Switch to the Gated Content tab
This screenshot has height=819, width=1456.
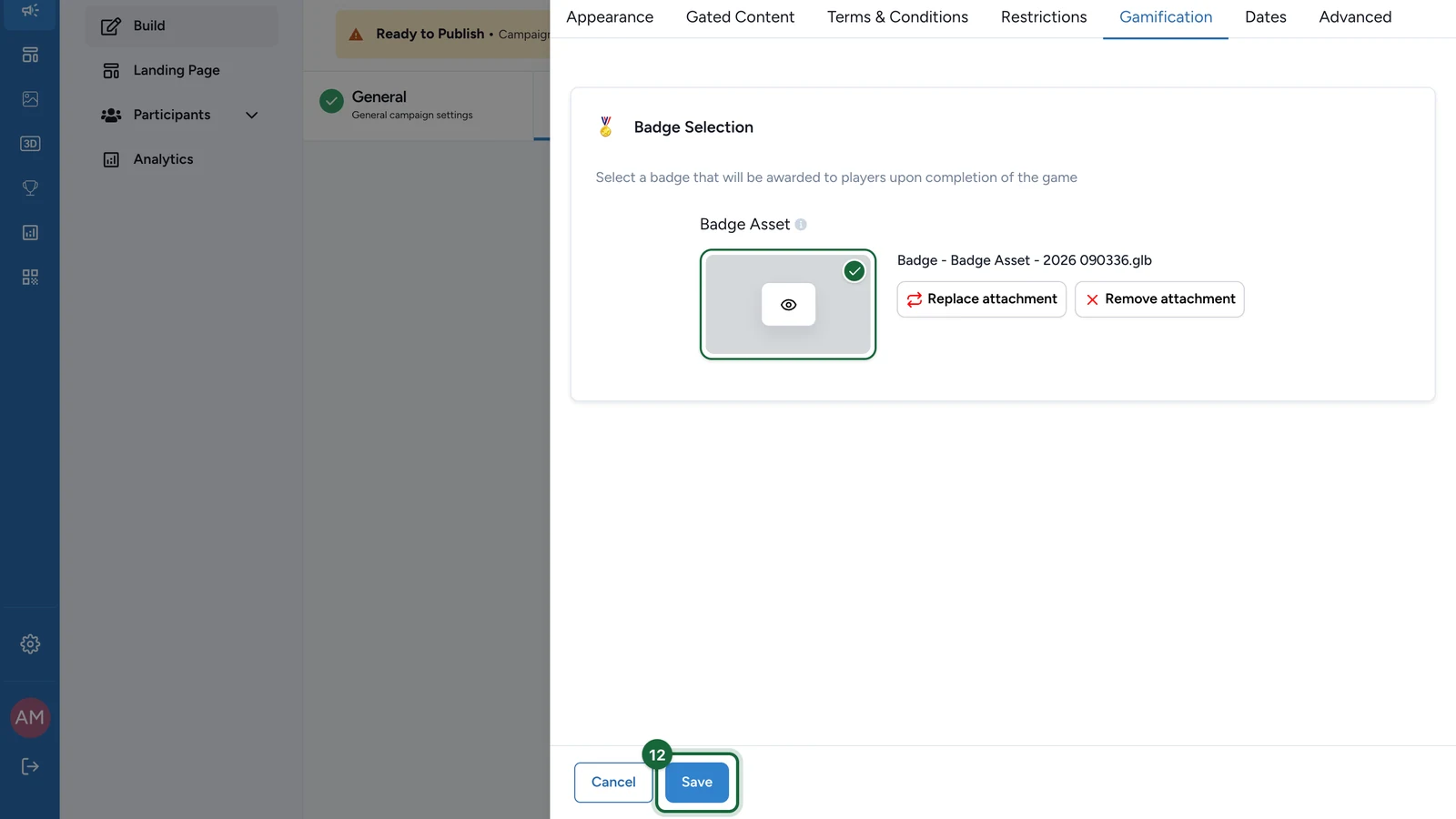tap(740, 17)
